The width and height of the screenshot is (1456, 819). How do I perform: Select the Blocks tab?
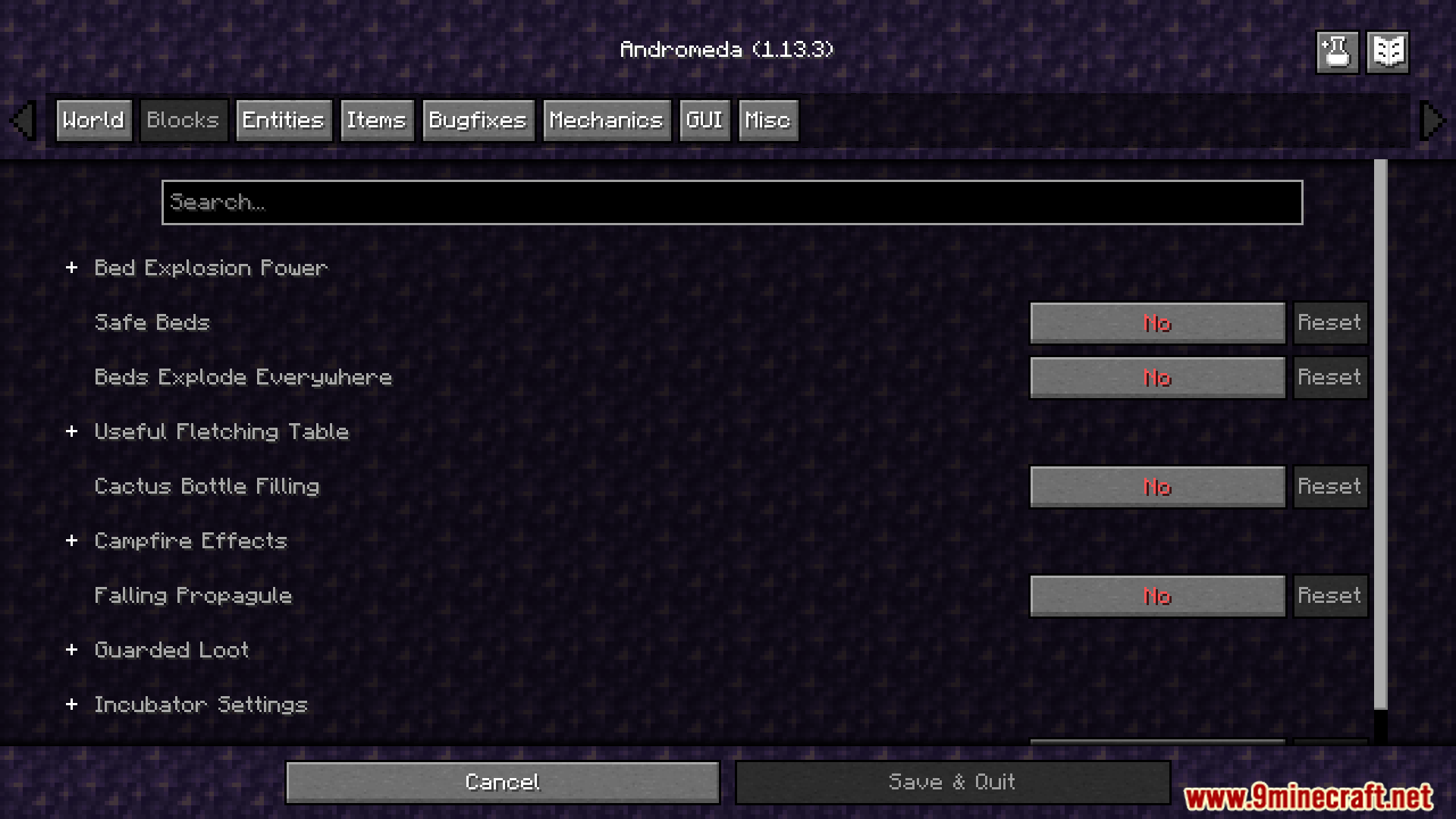[182, 120]
